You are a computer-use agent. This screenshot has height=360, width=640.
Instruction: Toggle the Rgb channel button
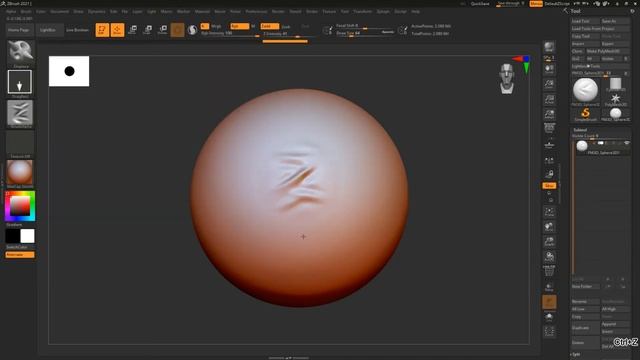pyautogui.click(x=240, y=26)
